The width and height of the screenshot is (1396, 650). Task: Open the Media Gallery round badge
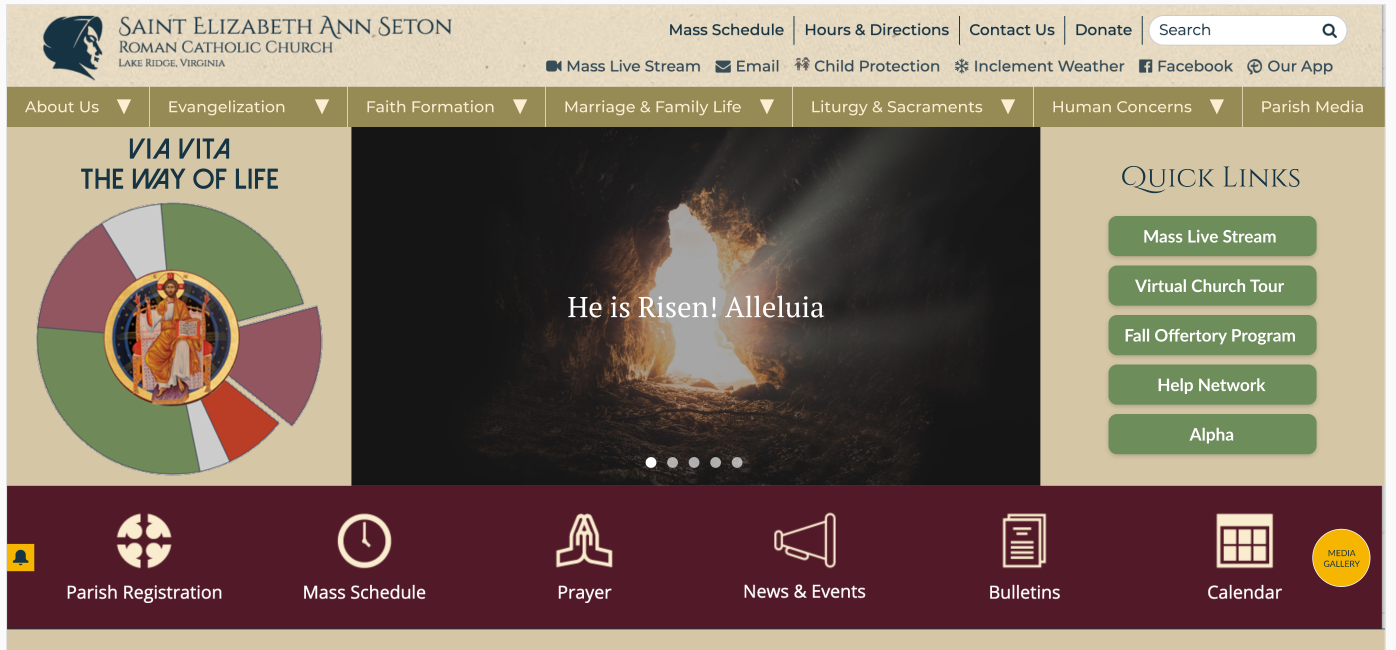pyautogui.click(x=1341, y=558)
